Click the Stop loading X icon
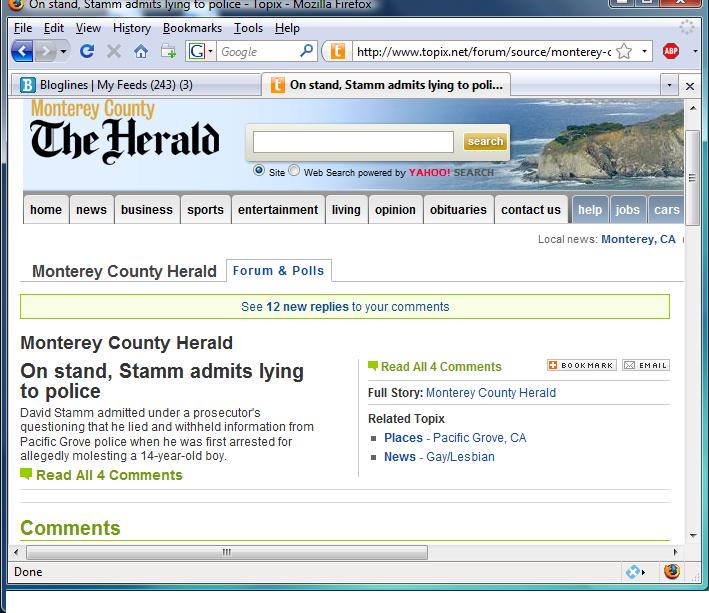 pyautogui.click(x=114, y=51)
